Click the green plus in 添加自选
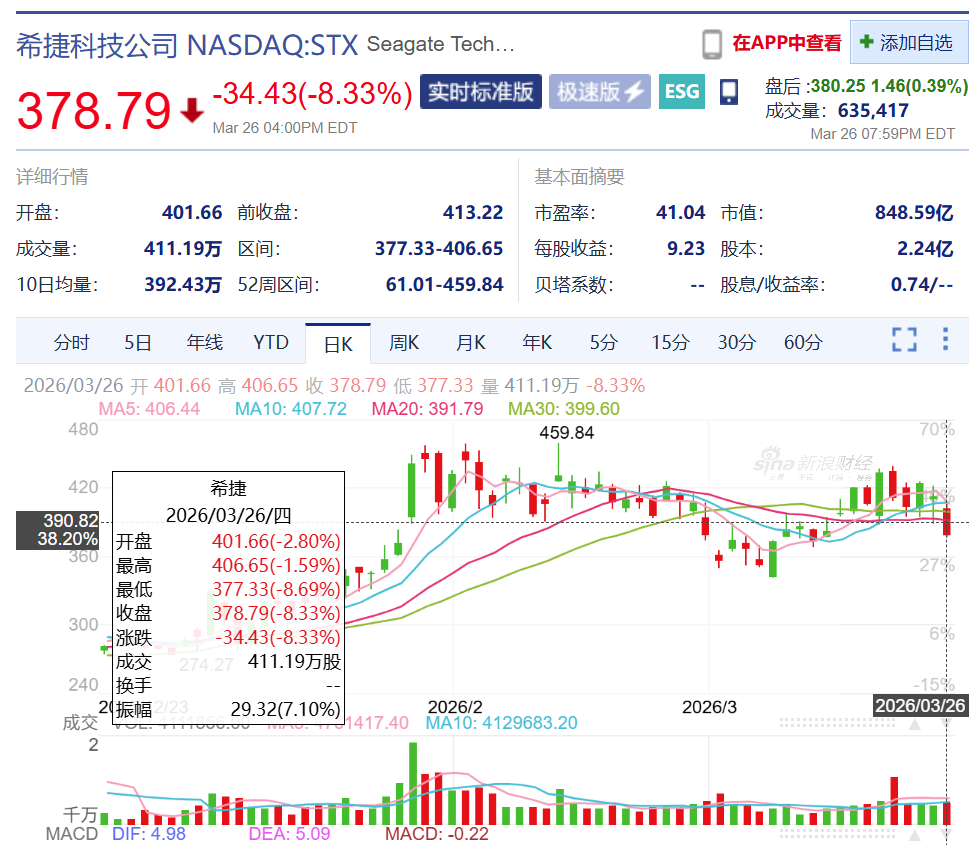The height and width of the screenshot is (845, 970). click(x=867, y=42)
